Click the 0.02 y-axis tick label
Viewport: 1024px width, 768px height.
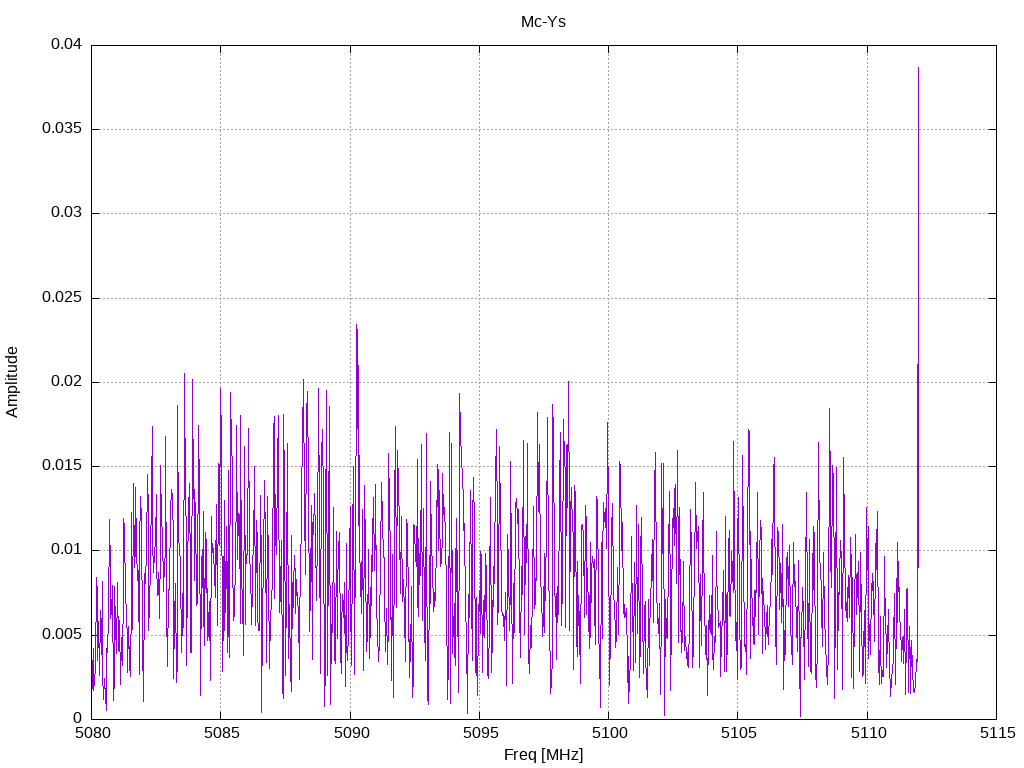tap(66, 382)
